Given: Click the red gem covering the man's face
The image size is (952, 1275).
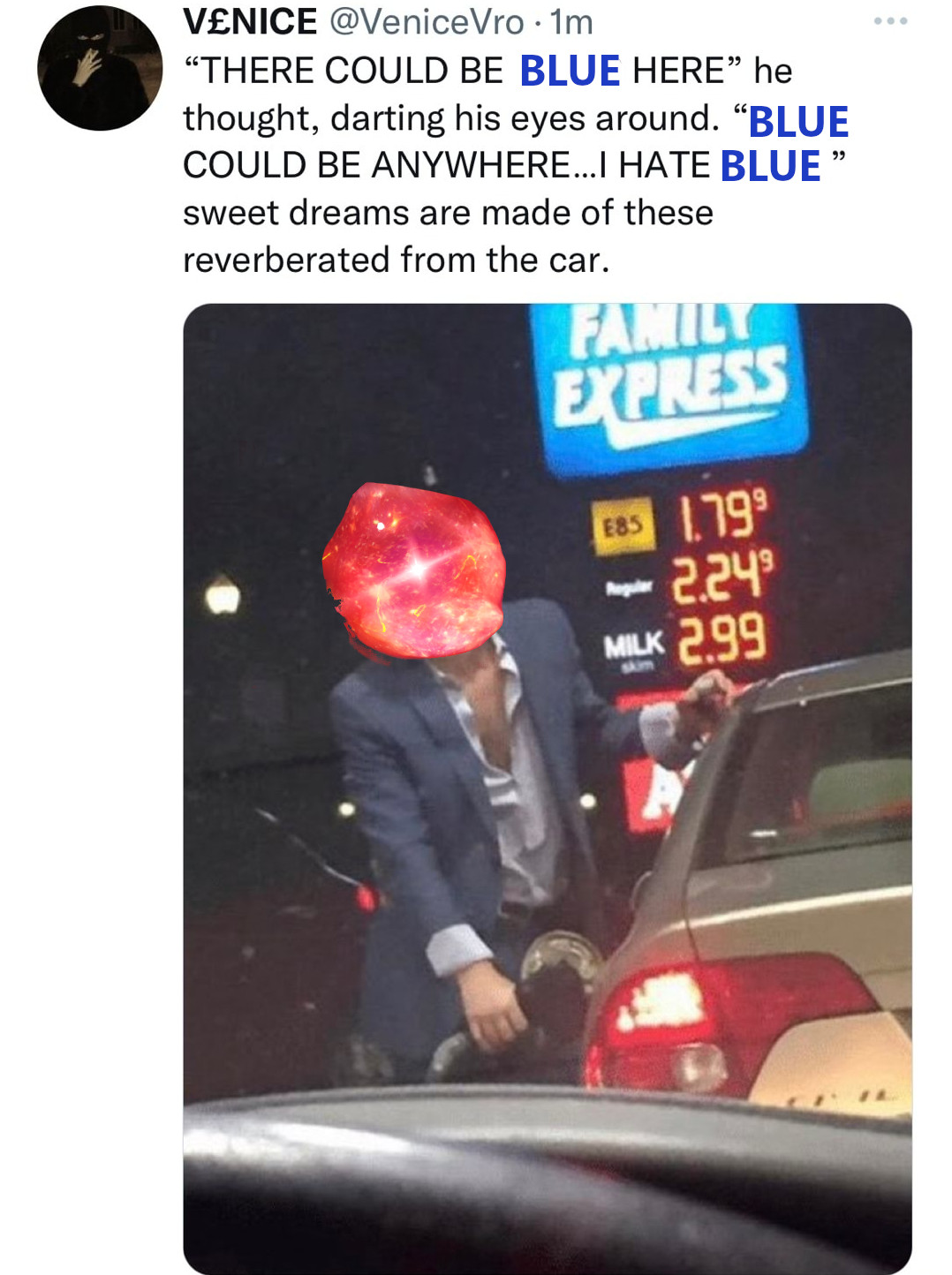Looking at the screenshot, I should point(413,571).
